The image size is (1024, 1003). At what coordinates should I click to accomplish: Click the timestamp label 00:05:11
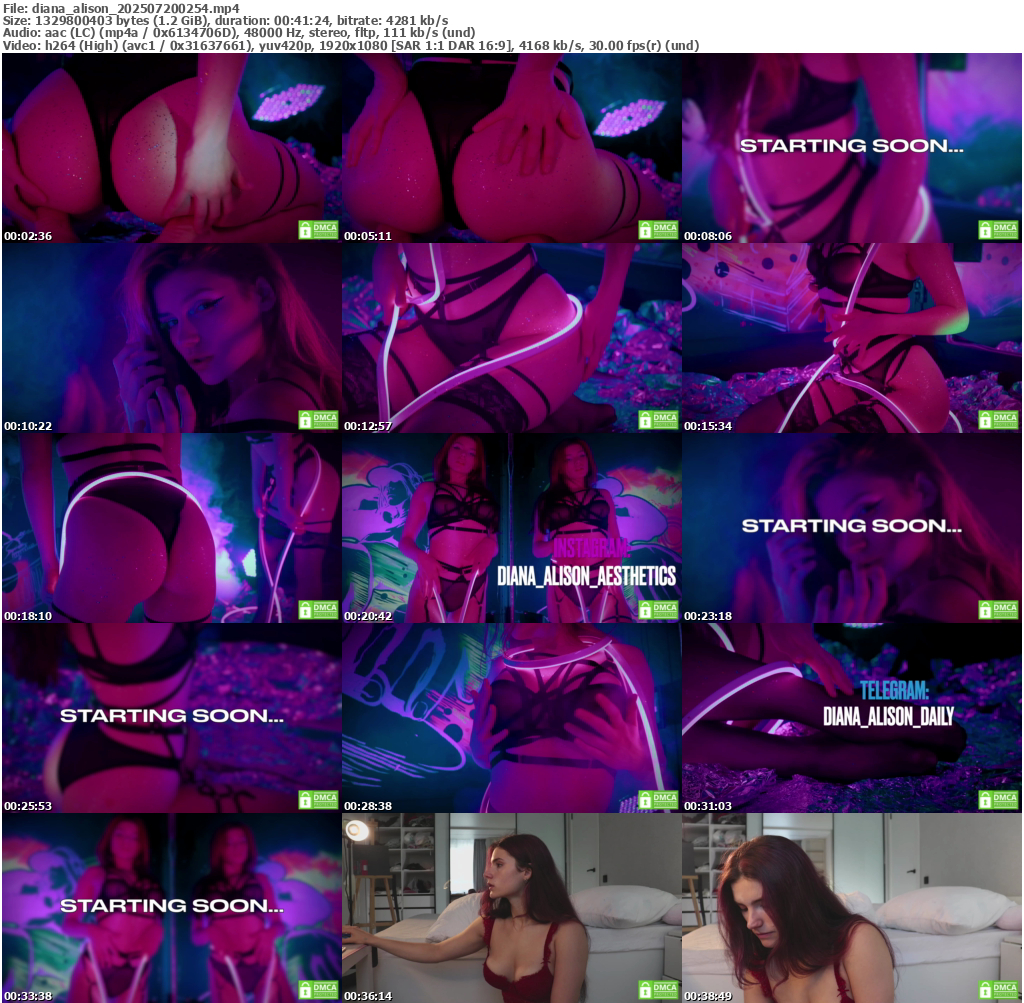click(368, 236)
